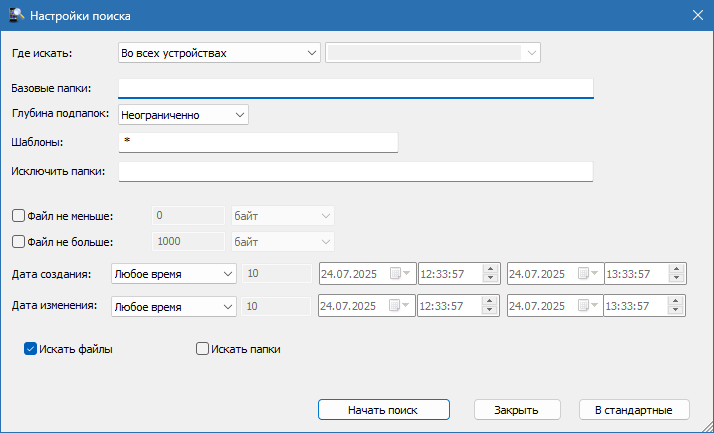
Task: Focus the 'Базовые папки' input field
Action: point(356,88)
